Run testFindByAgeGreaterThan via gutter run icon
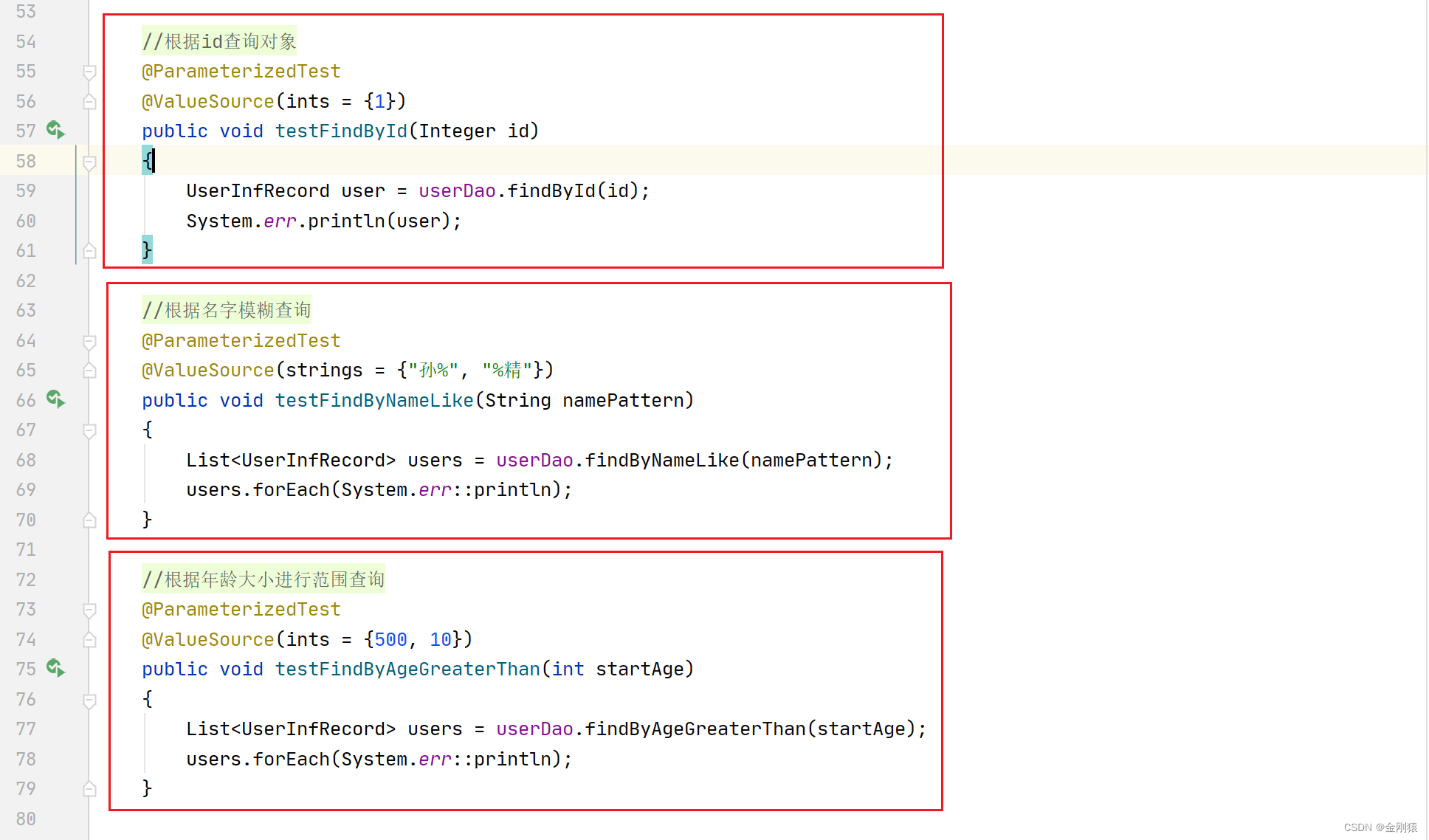The height and width of the screenshot is (840, 1429). coord(56,669)
